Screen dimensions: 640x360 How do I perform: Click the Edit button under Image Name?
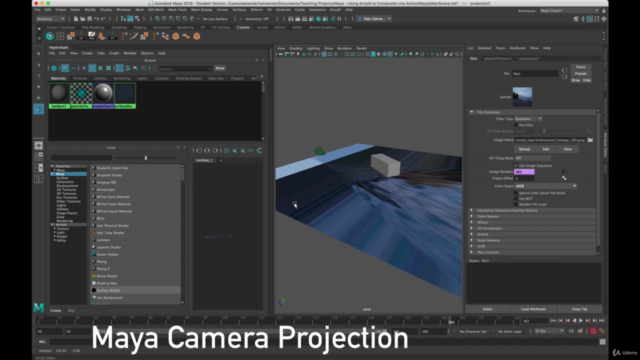546,149
